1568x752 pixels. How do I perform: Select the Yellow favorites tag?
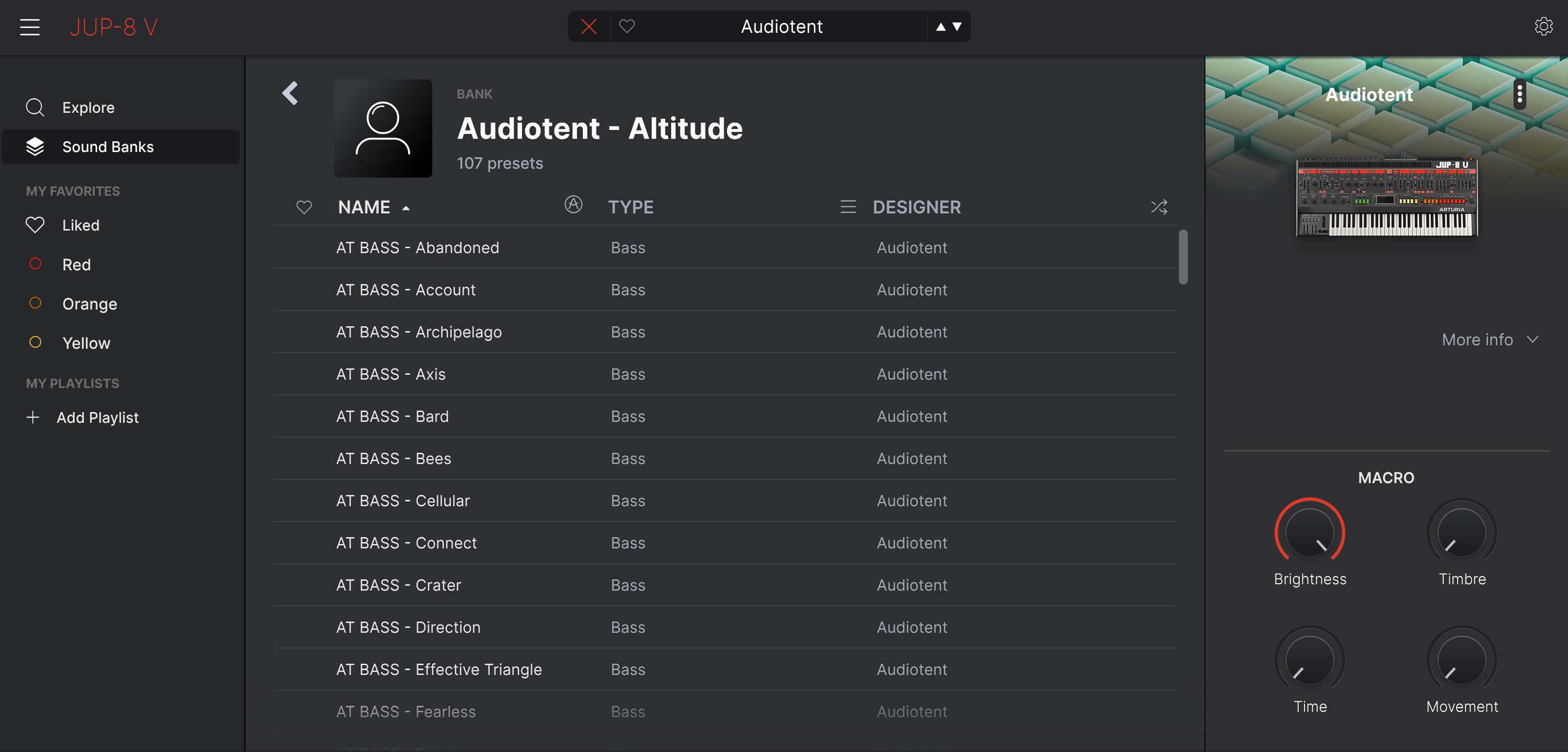tap(86, 343)
